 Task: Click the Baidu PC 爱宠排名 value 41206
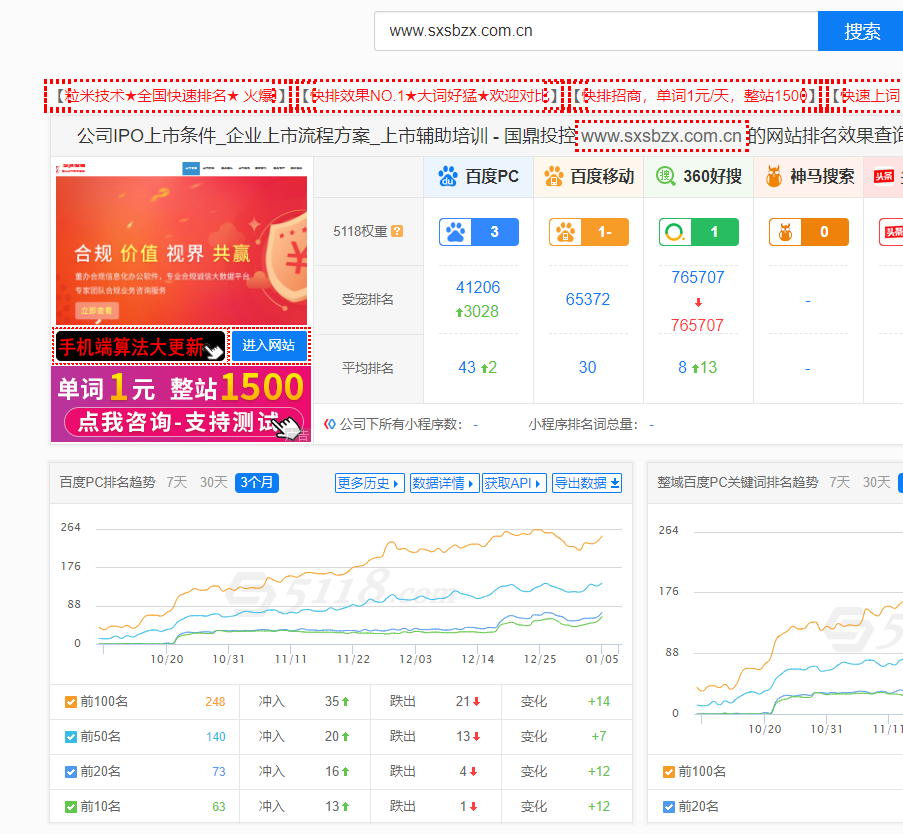pos(478,287)
